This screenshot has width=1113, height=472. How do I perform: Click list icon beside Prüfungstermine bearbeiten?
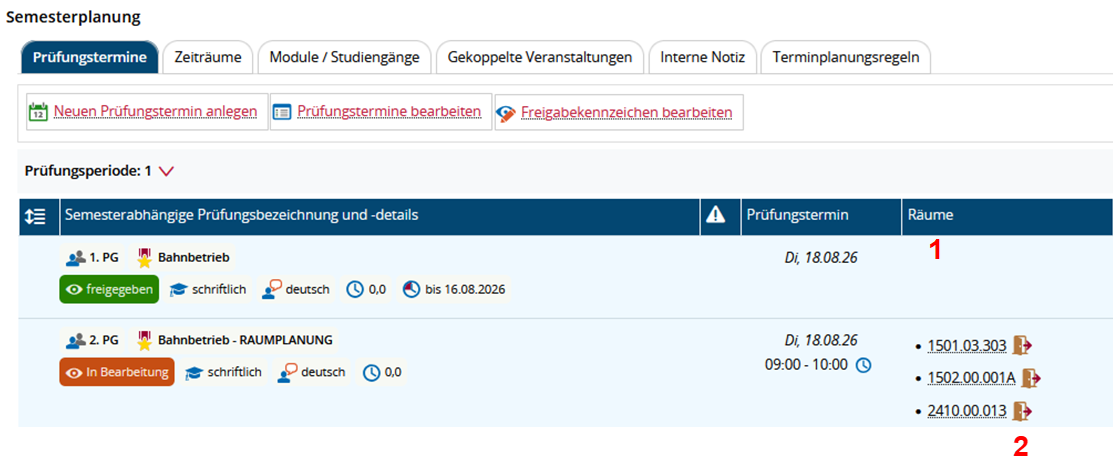click(282, 112)
